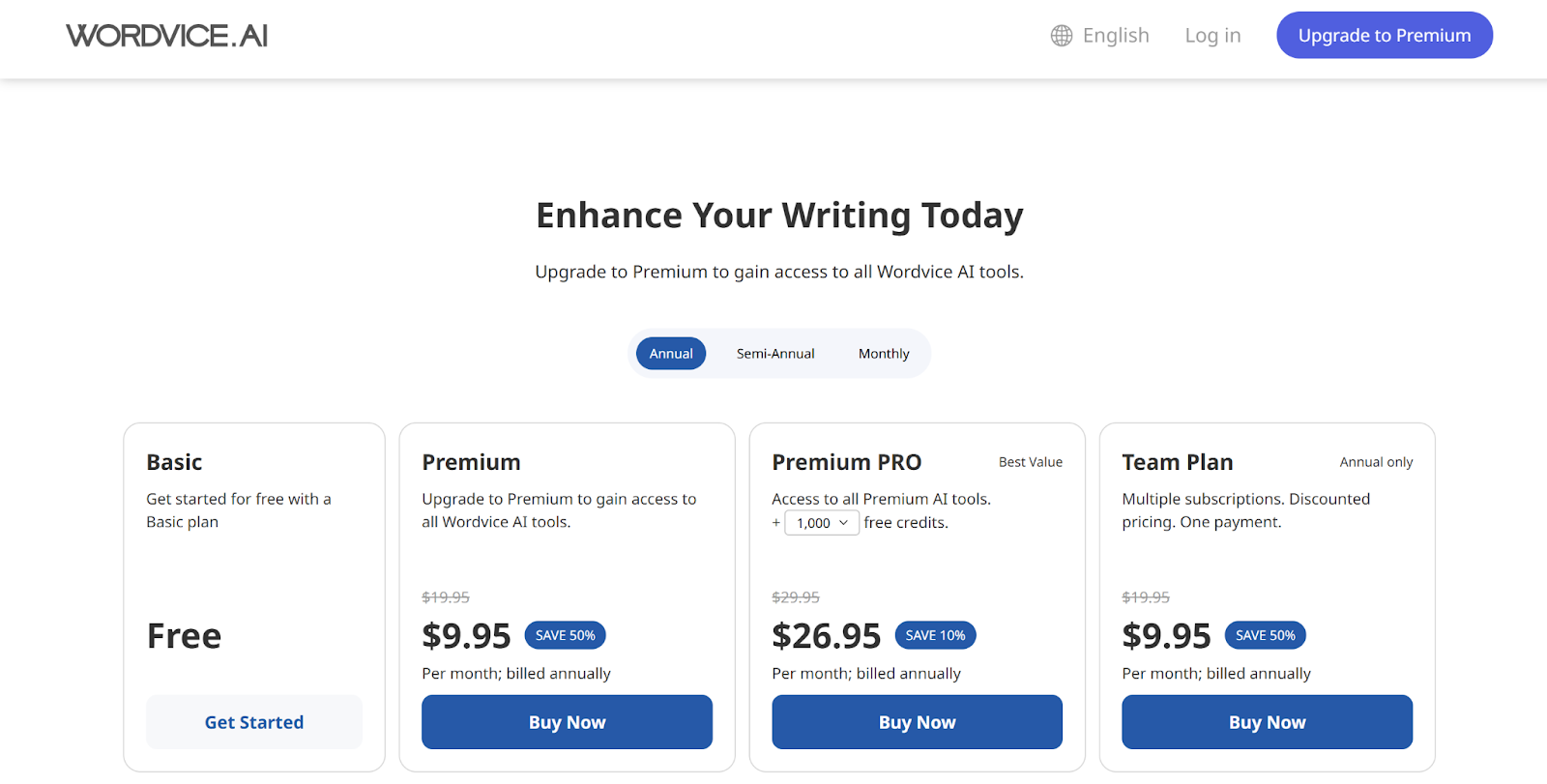The width and height of the screenshot is (1547, 784).
Task: Buy the Team Plan
Action: (x=1267, y=721)
